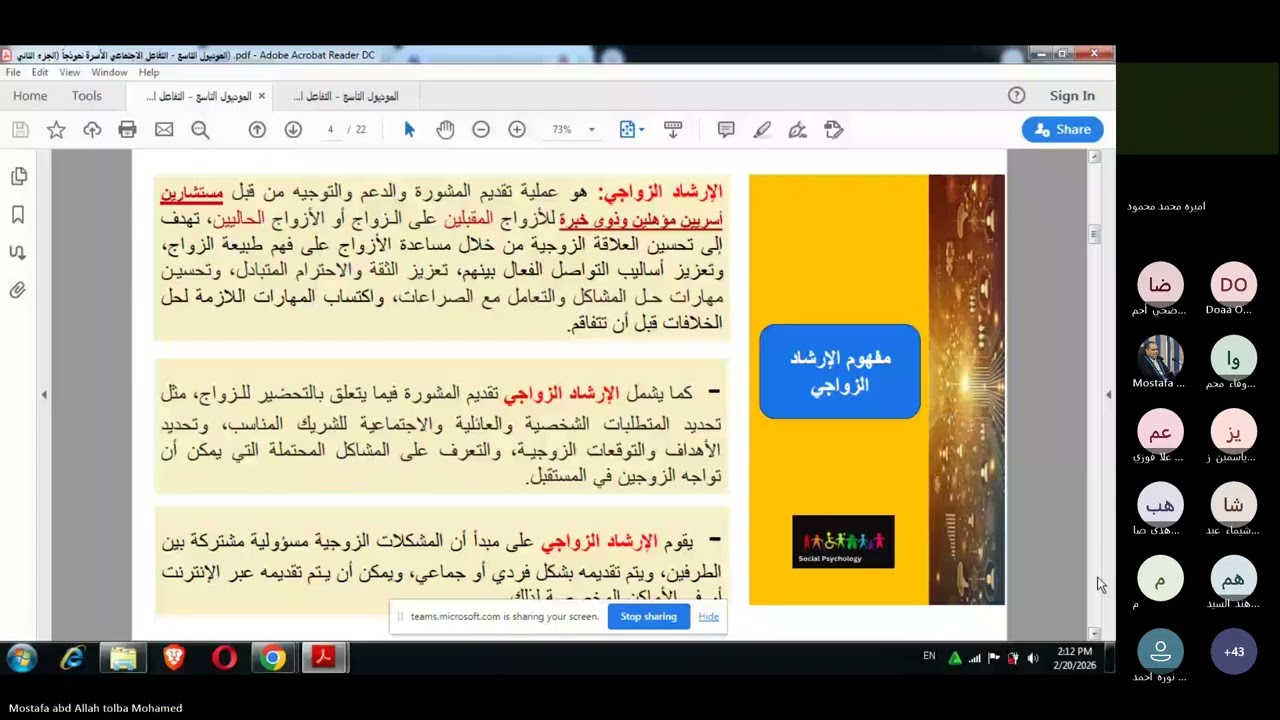Open the Attachments paperclip panel
Viewport: 1280px width, 720px height.
coord(18,291)
